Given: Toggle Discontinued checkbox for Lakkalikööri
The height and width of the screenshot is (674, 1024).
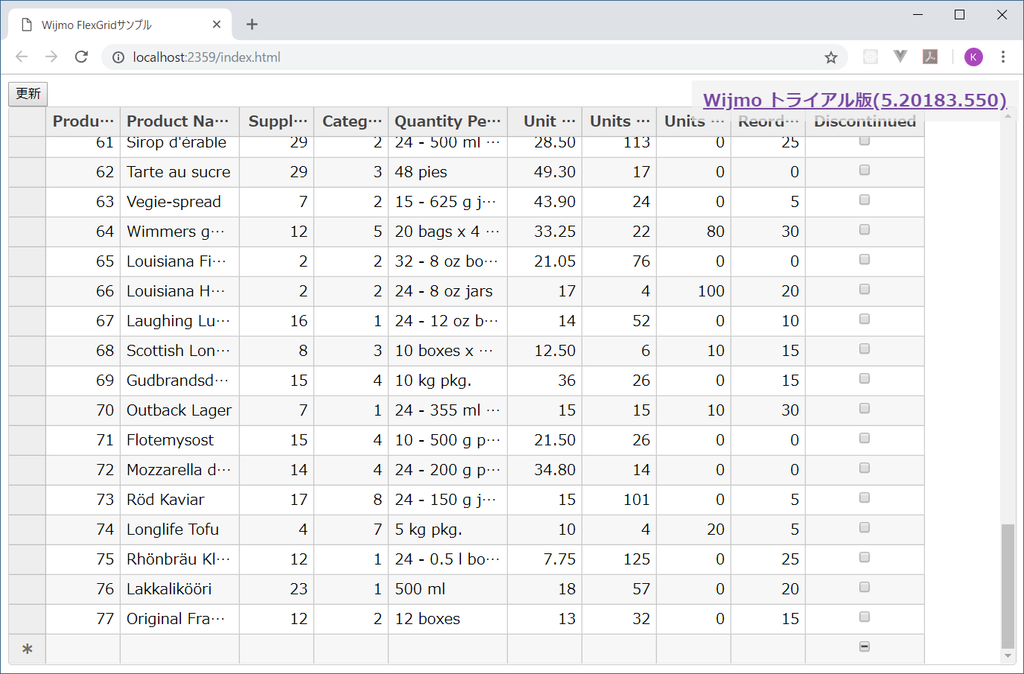Looking at the screenshot, I should (x=864, y=587).
